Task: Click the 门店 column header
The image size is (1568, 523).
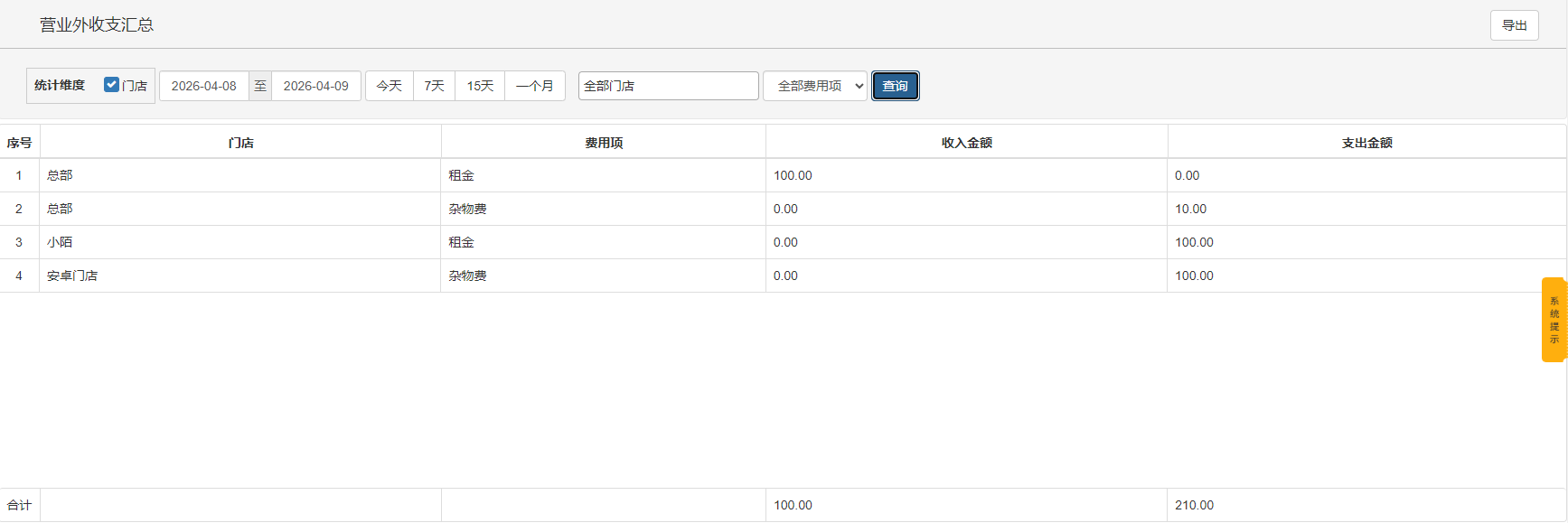Action: [x=240, y=143]
